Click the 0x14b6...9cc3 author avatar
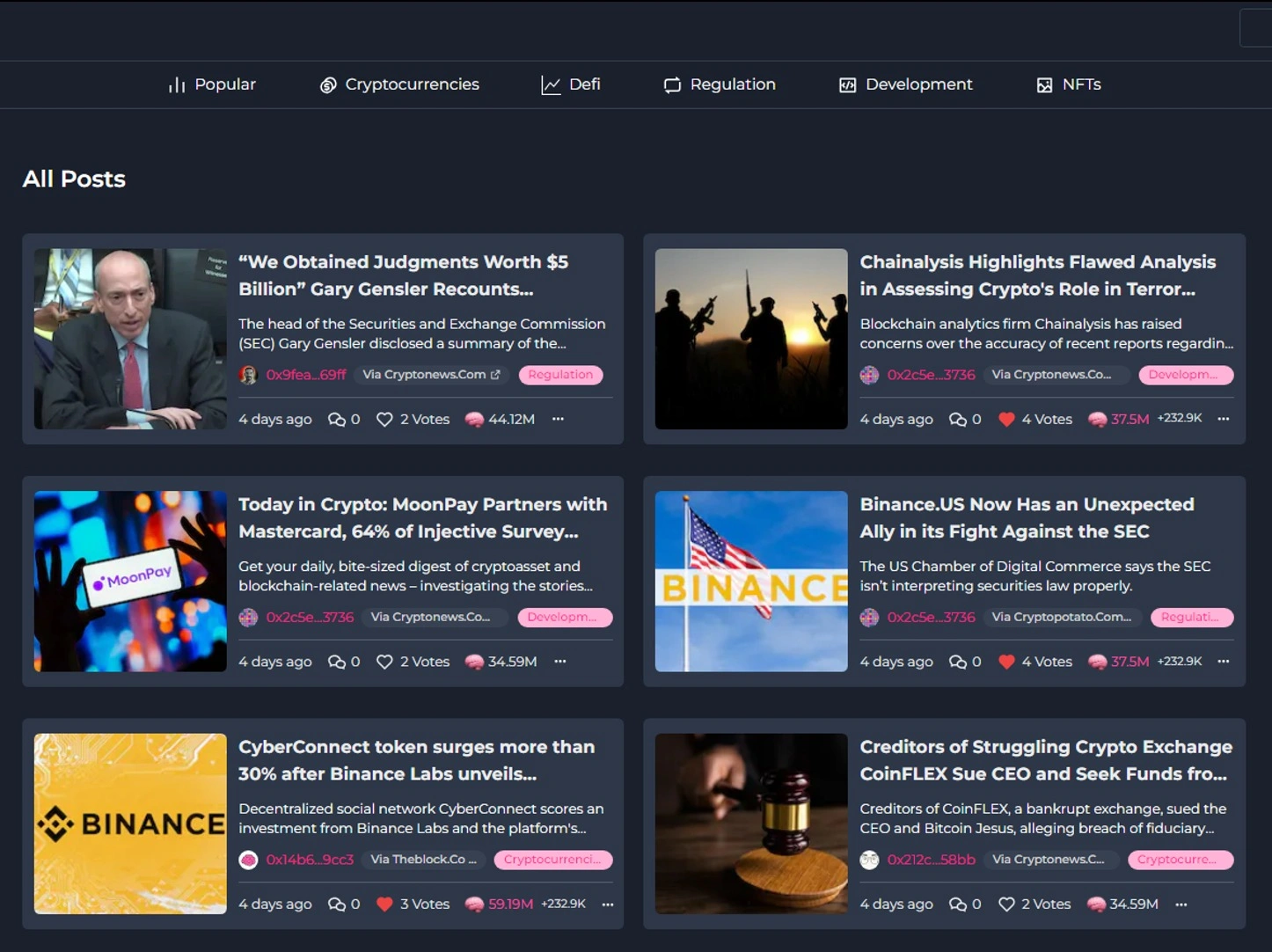Screen dimensions: 1272x952 click(x=248, y=860)
